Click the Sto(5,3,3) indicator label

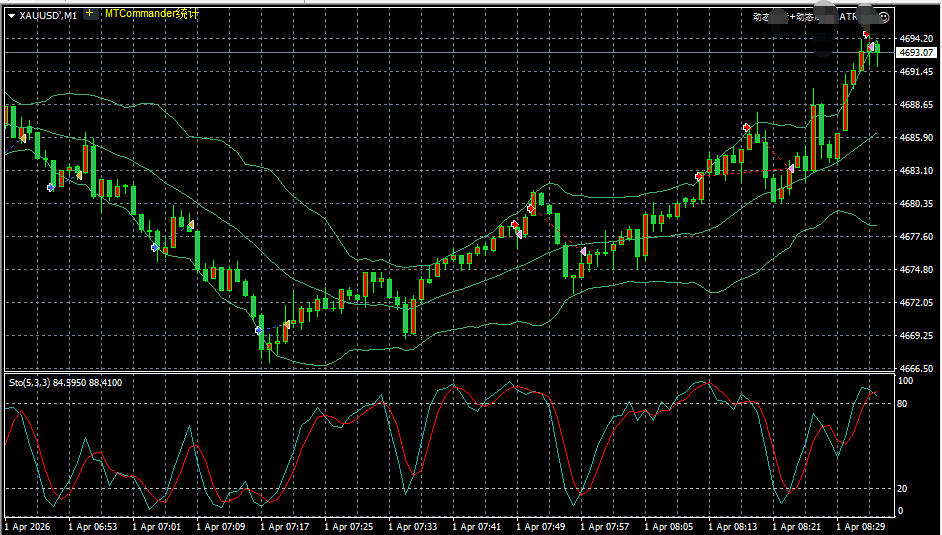pos(65,382)
